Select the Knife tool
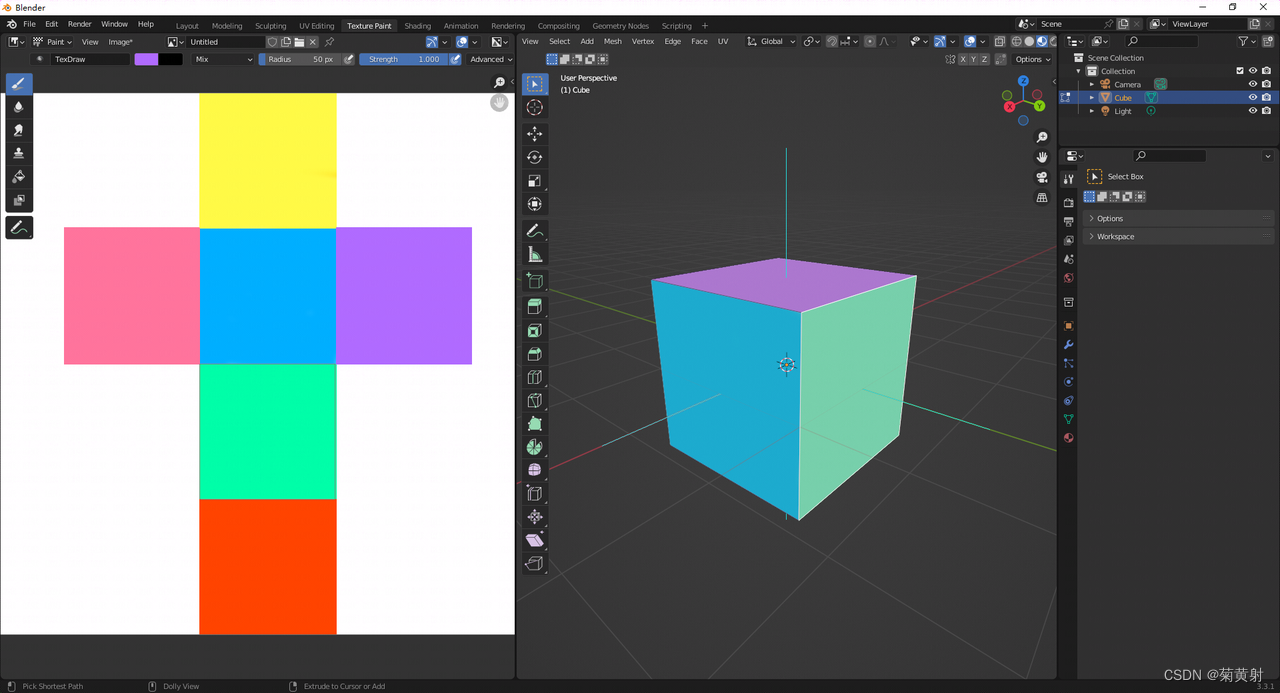The height and width of the screenshot is (693, 1280). [535, 401]
